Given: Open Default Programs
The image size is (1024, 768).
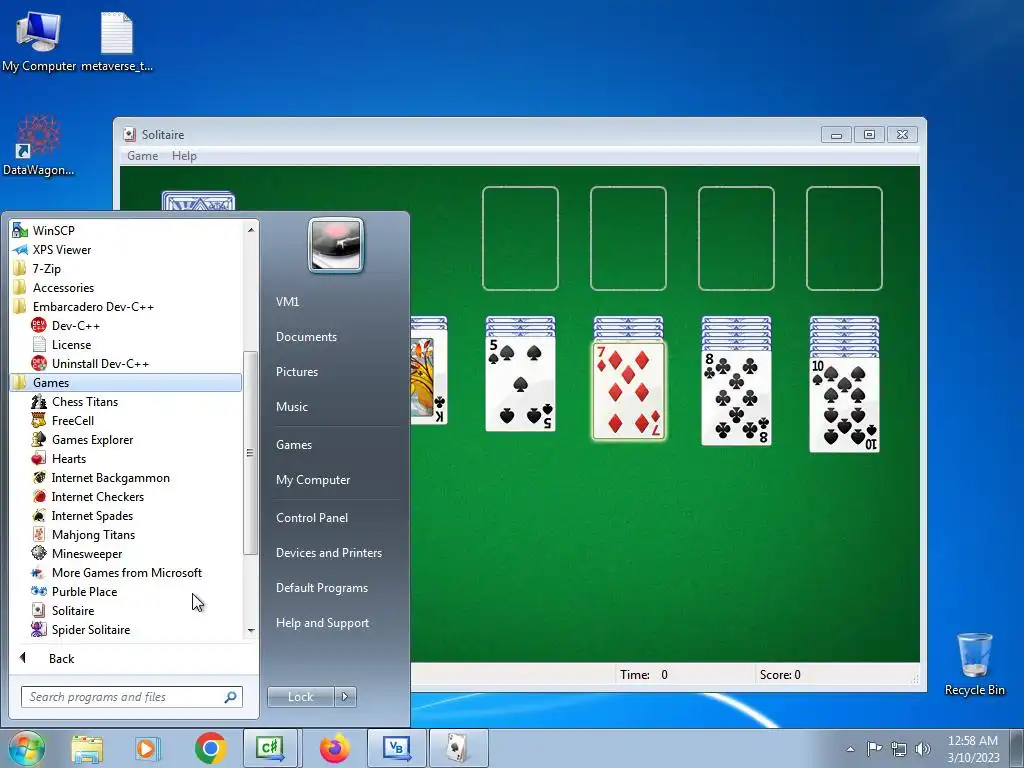Looking at the screenshot, I should tap(322, 588).
